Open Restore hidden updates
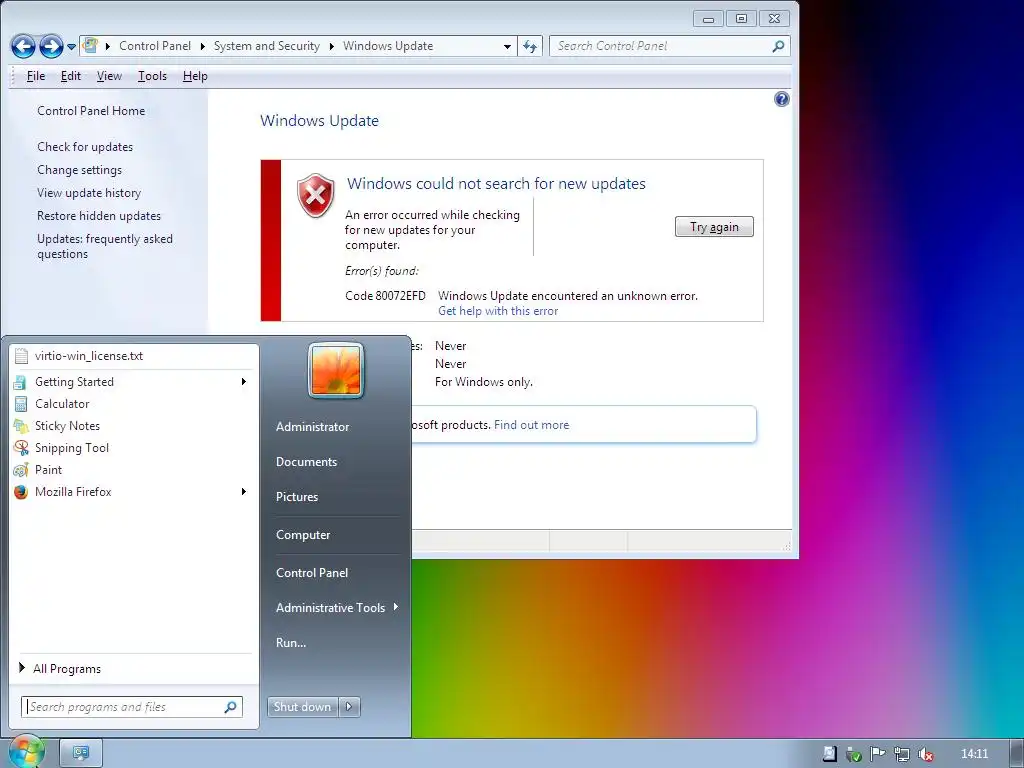This screenshot has height=768, width=1024. click(99, 216)
